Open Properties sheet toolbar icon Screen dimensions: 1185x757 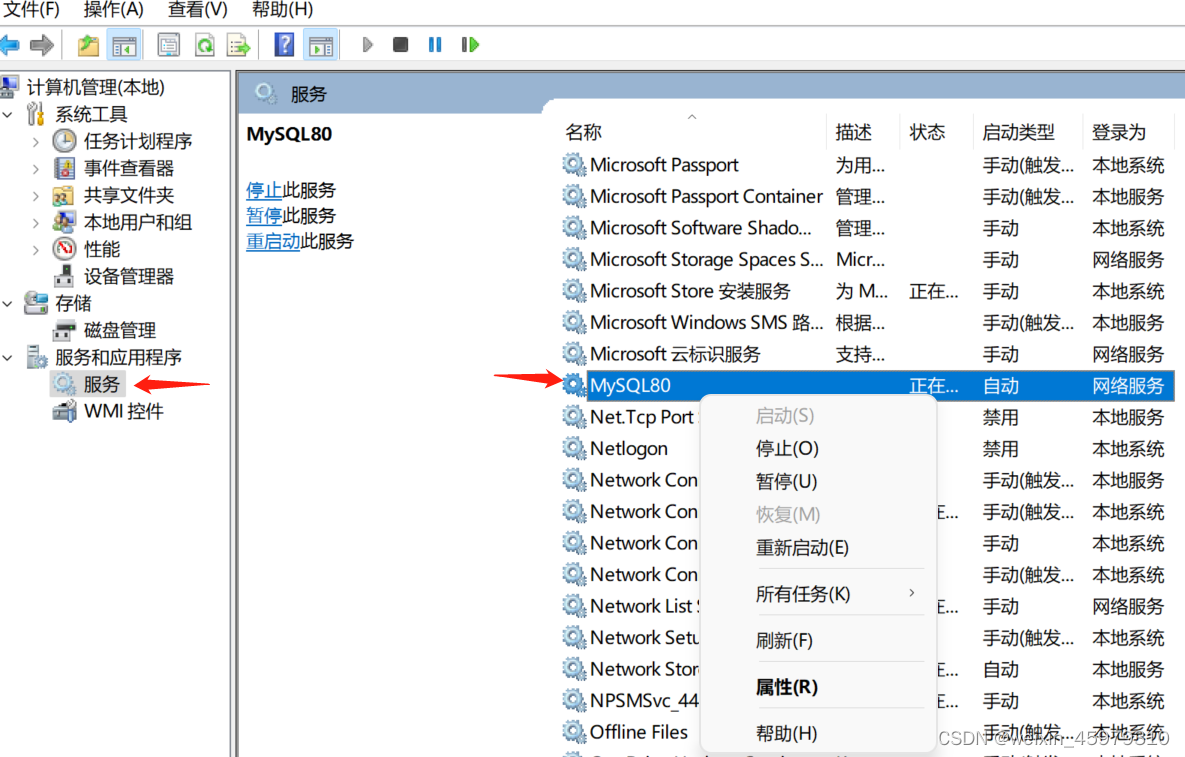pos(169,45)
